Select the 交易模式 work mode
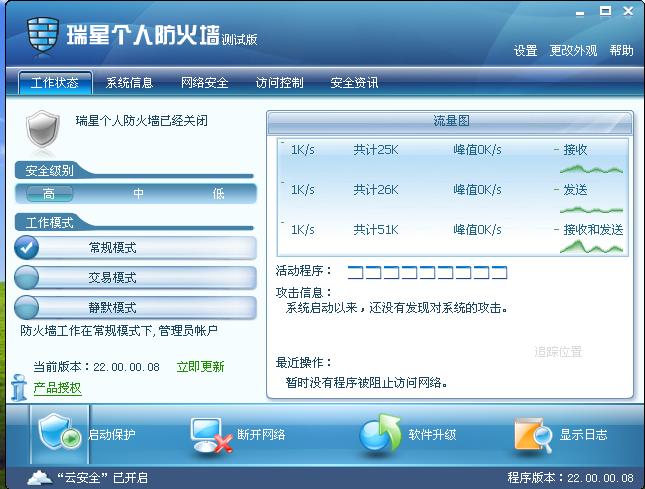This screenshot has width=645, height=489. click(135, 278)
